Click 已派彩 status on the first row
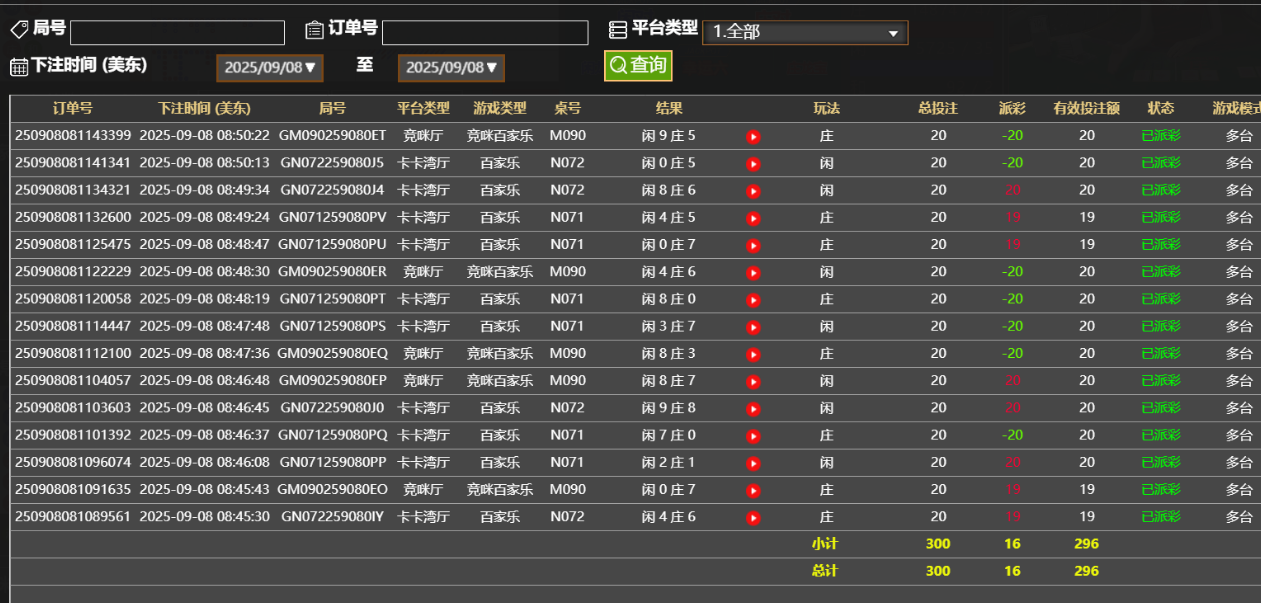Screen dimensions: 1261x603 click(1161, 135)
